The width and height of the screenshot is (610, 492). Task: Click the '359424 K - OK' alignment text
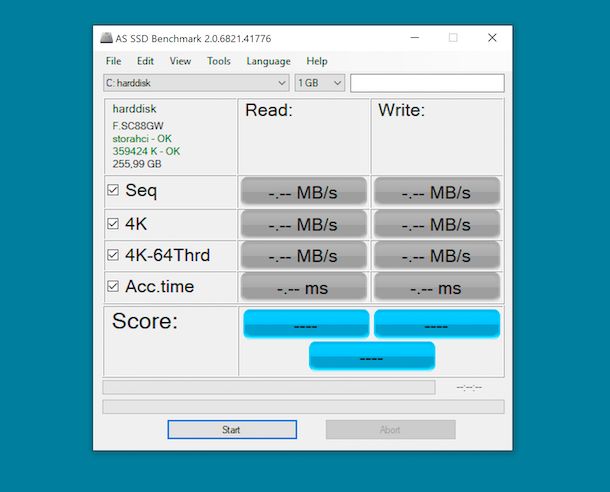[146, 151]
